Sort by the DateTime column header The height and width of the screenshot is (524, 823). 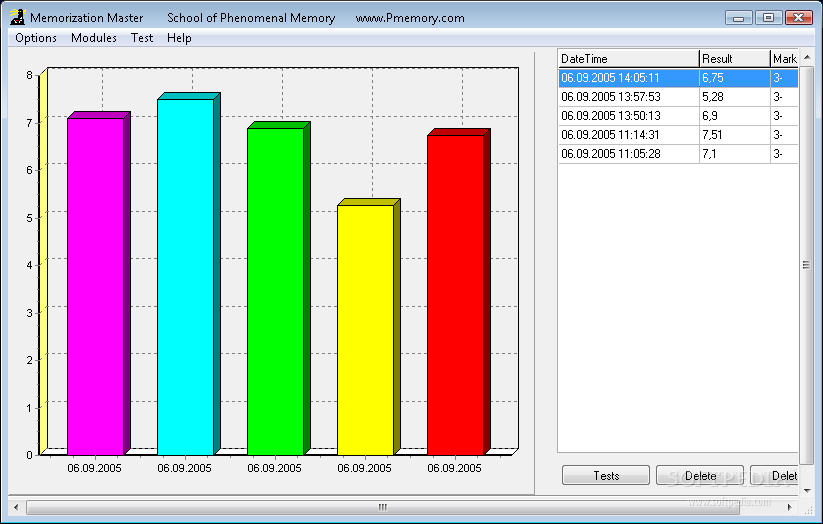click(x=629, y=59)
